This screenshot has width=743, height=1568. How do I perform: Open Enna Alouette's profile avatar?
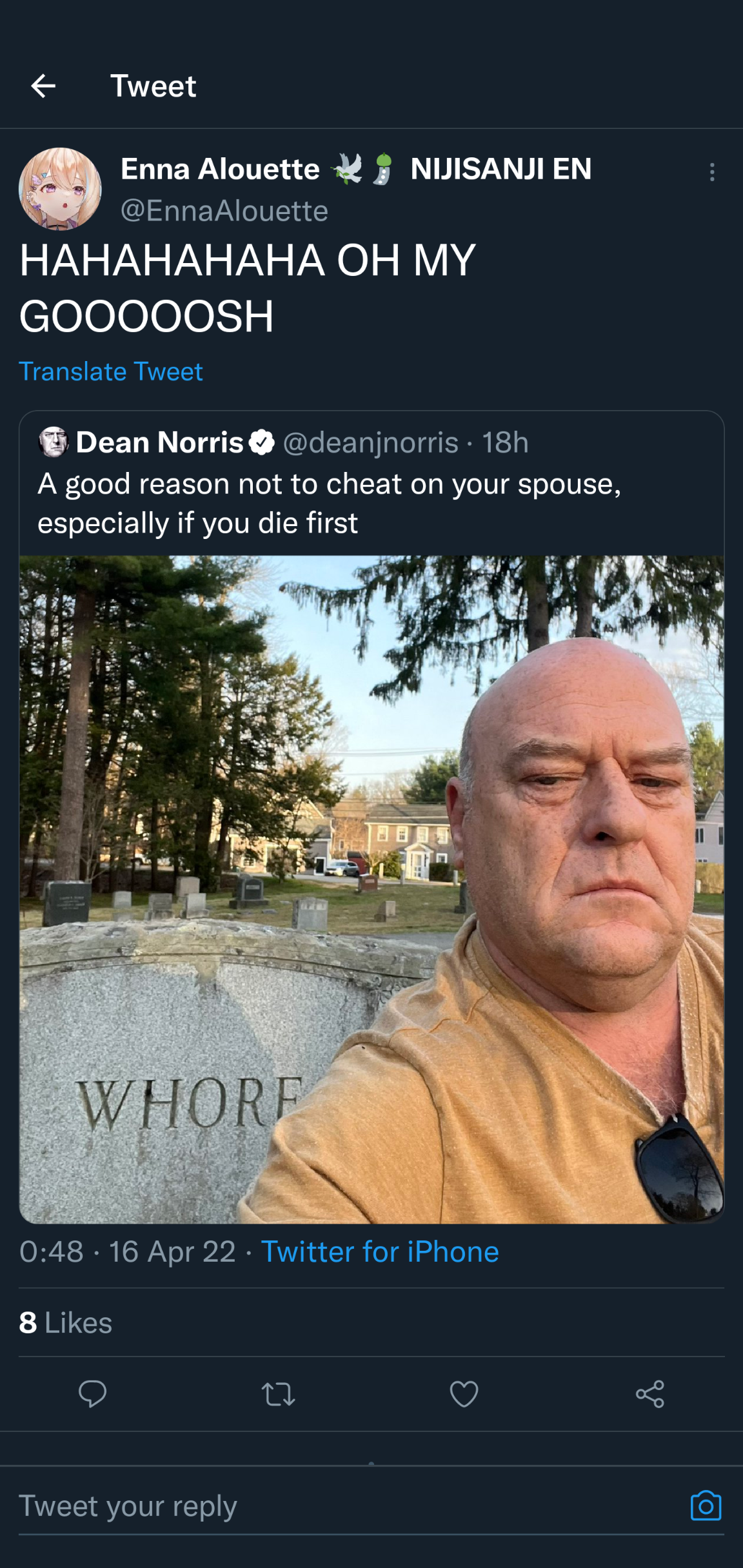coord(60,188)
